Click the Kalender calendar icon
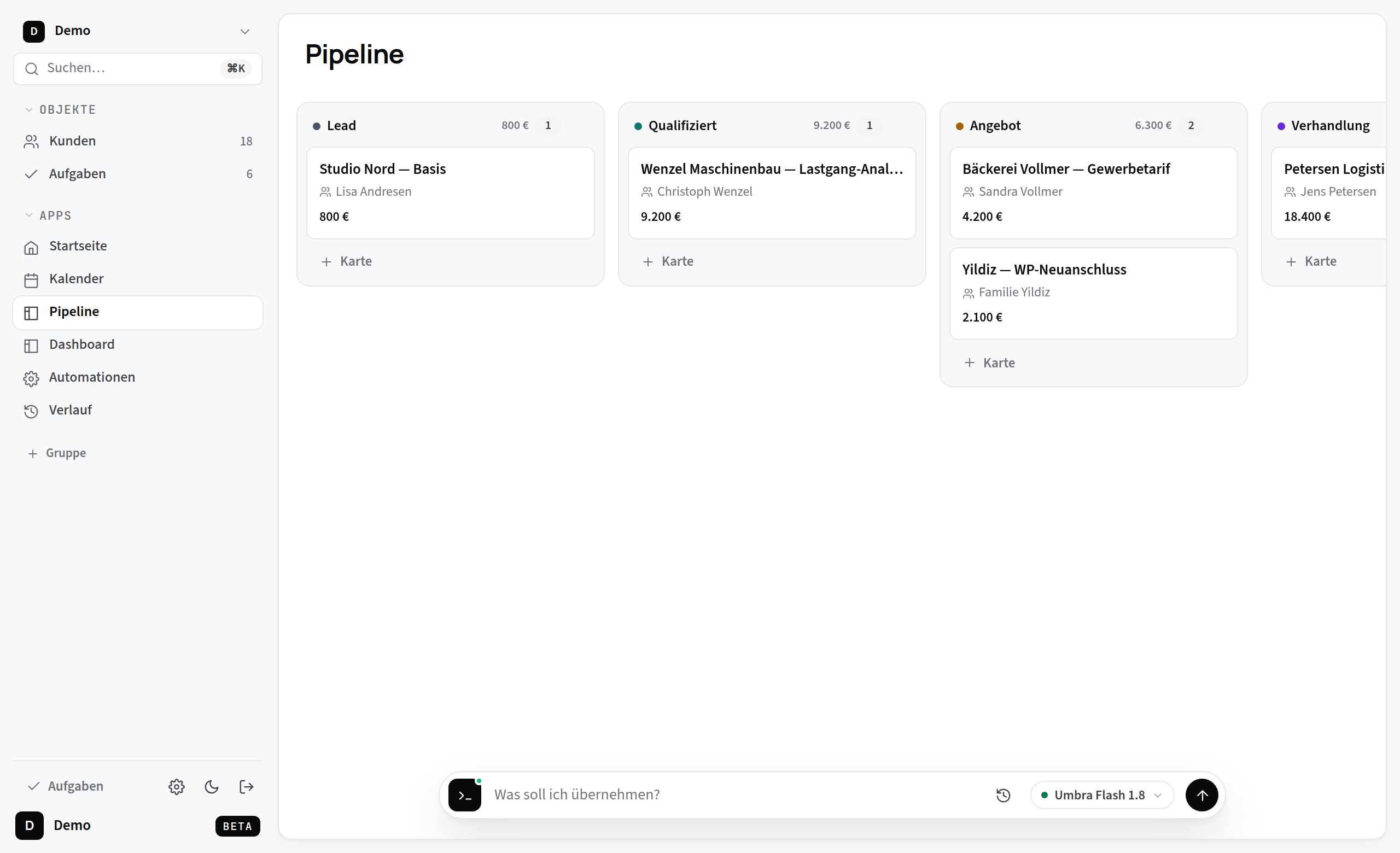Viewport: 1400px width, 853px height. (31, 280)
